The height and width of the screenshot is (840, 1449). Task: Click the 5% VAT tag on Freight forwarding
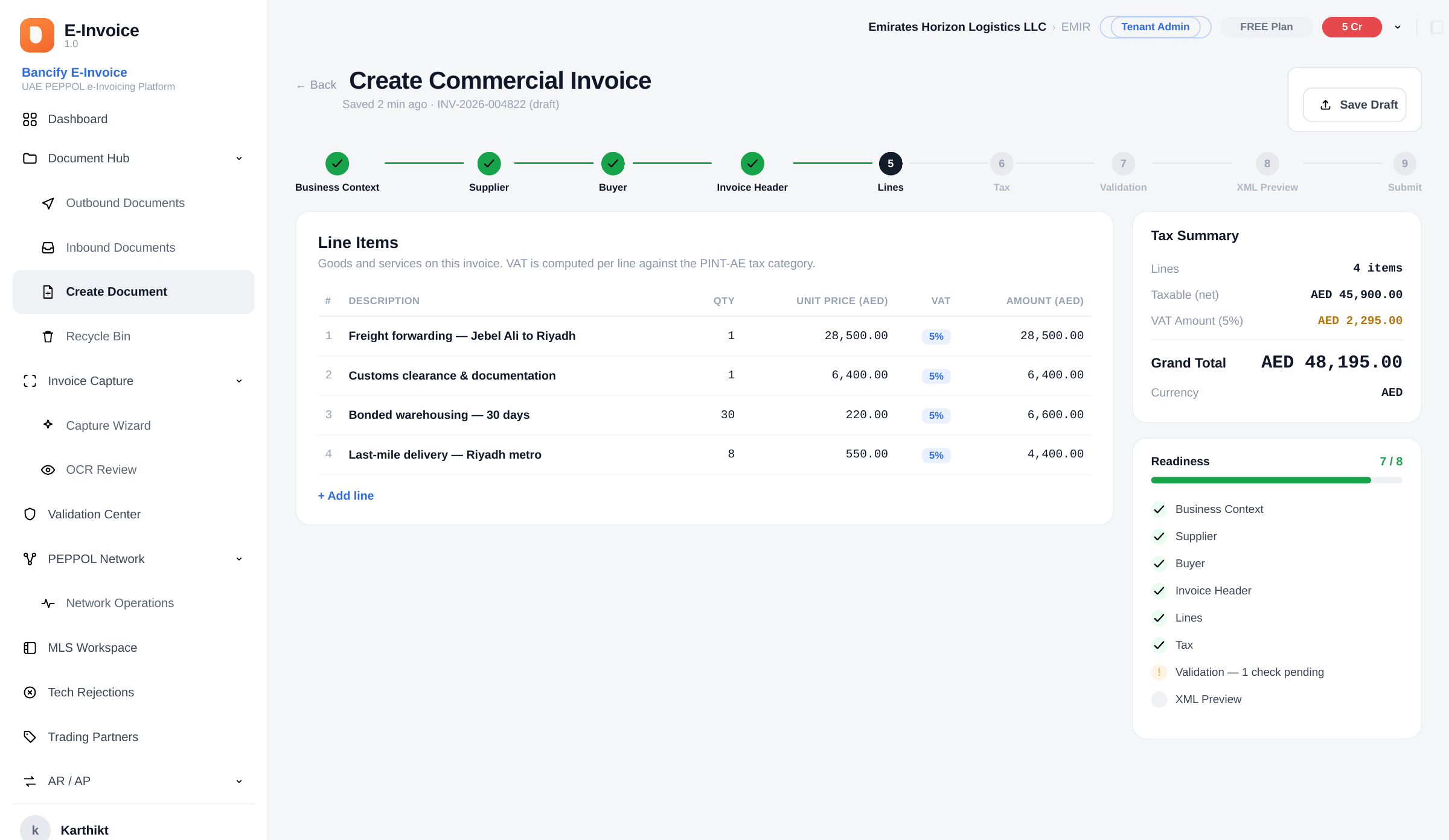click(936, 337)
